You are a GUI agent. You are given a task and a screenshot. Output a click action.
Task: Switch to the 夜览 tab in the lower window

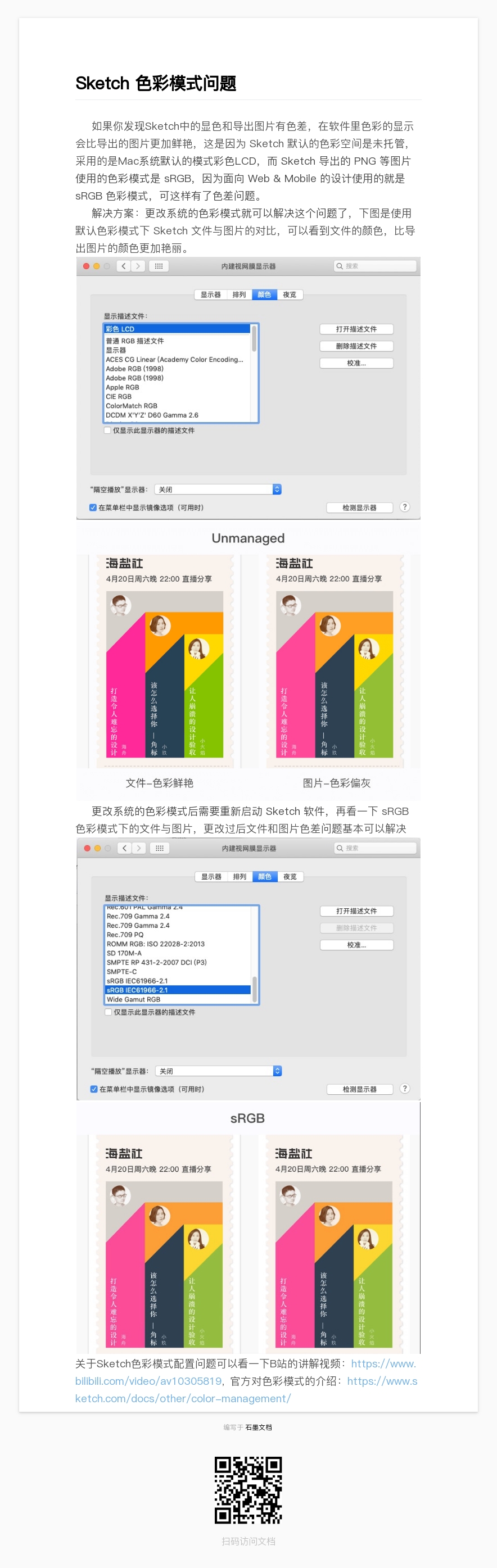click(290, 877)
